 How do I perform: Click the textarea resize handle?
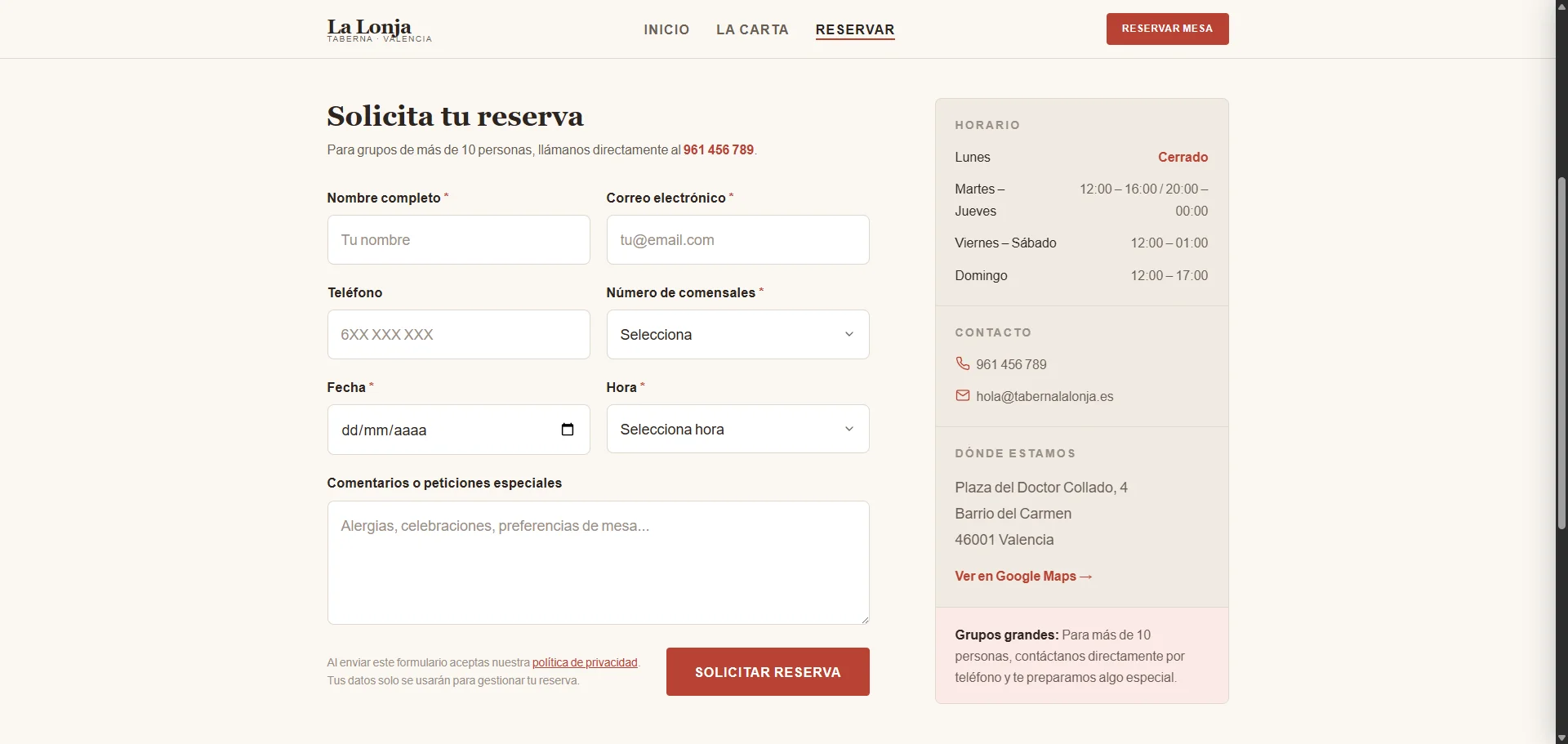pos(864,619)
